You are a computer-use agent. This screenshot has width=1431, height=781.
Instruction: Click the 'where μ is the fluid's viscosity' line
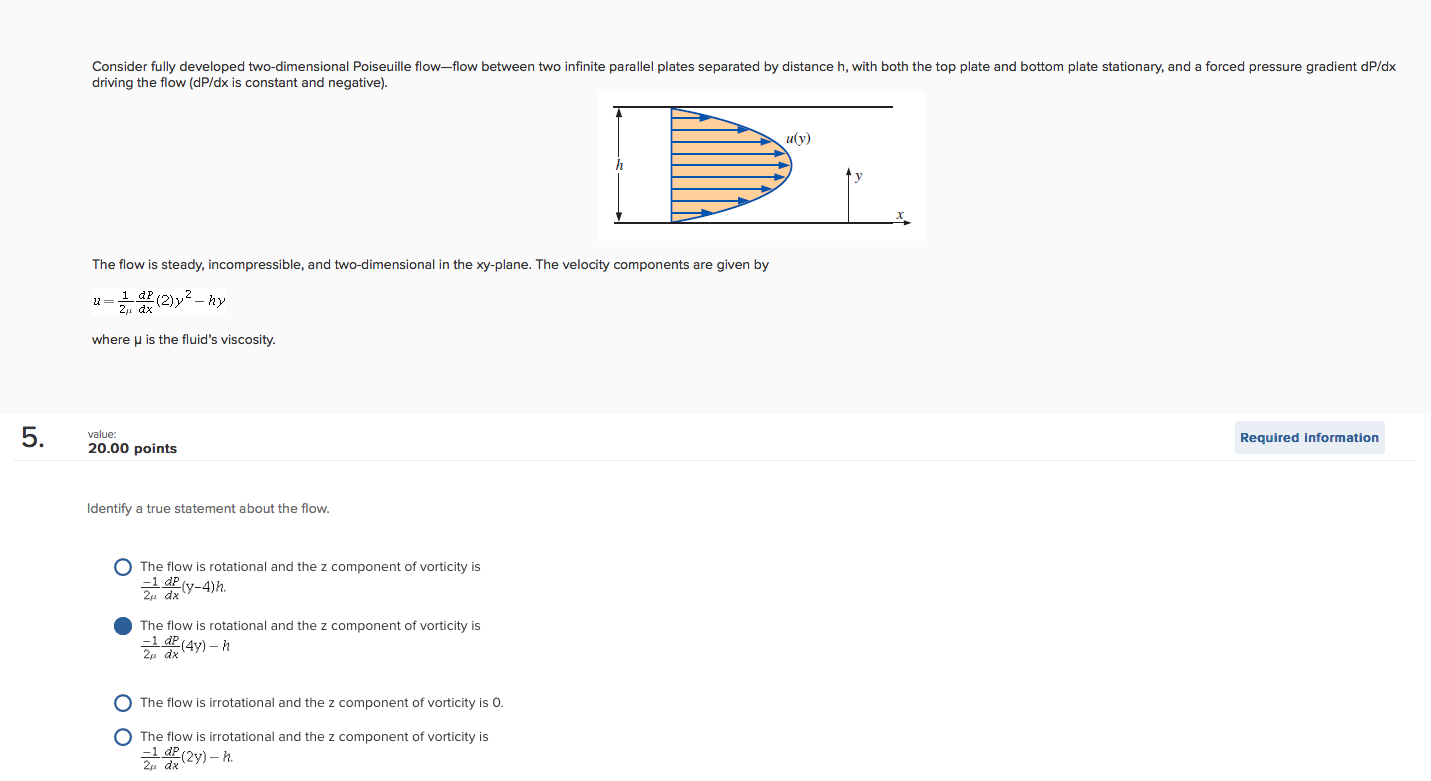184,340
